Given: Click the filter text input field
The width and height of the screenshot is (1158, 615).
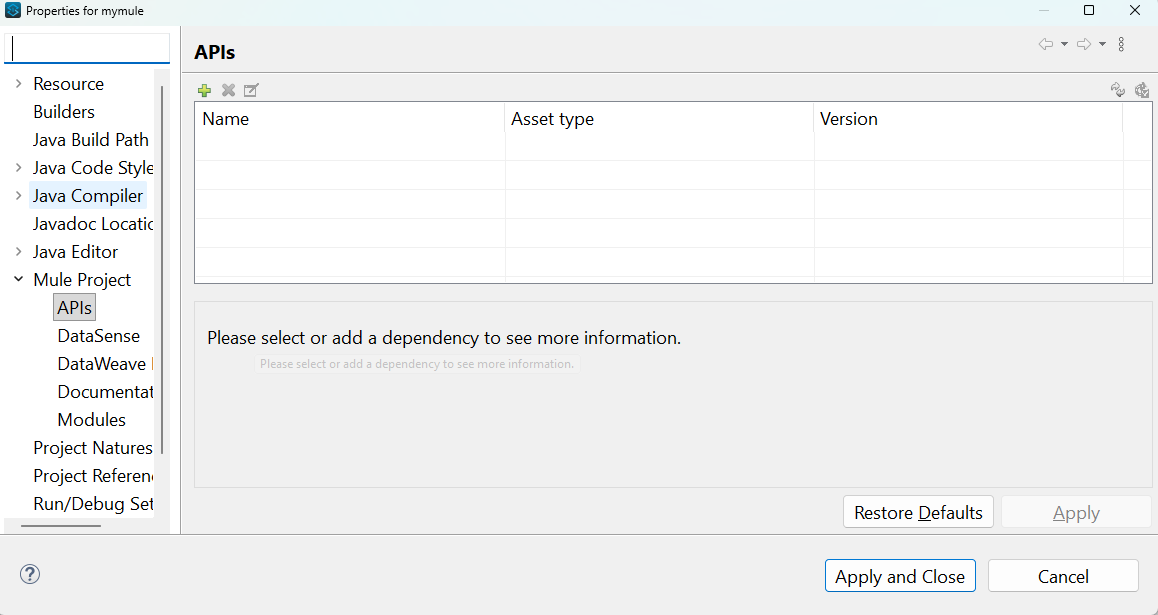Looking at the screenshot, I should [88, 49].
